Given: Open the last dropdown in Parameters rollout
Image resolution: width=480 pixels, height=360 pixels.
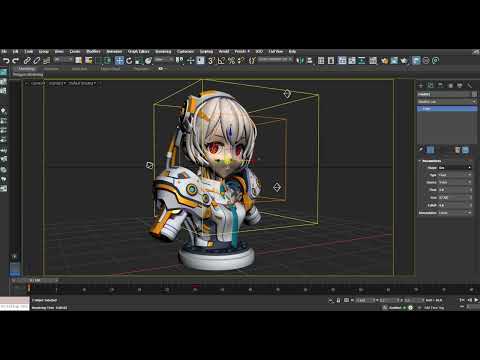Looking at the screenshot, I should 455,213.
